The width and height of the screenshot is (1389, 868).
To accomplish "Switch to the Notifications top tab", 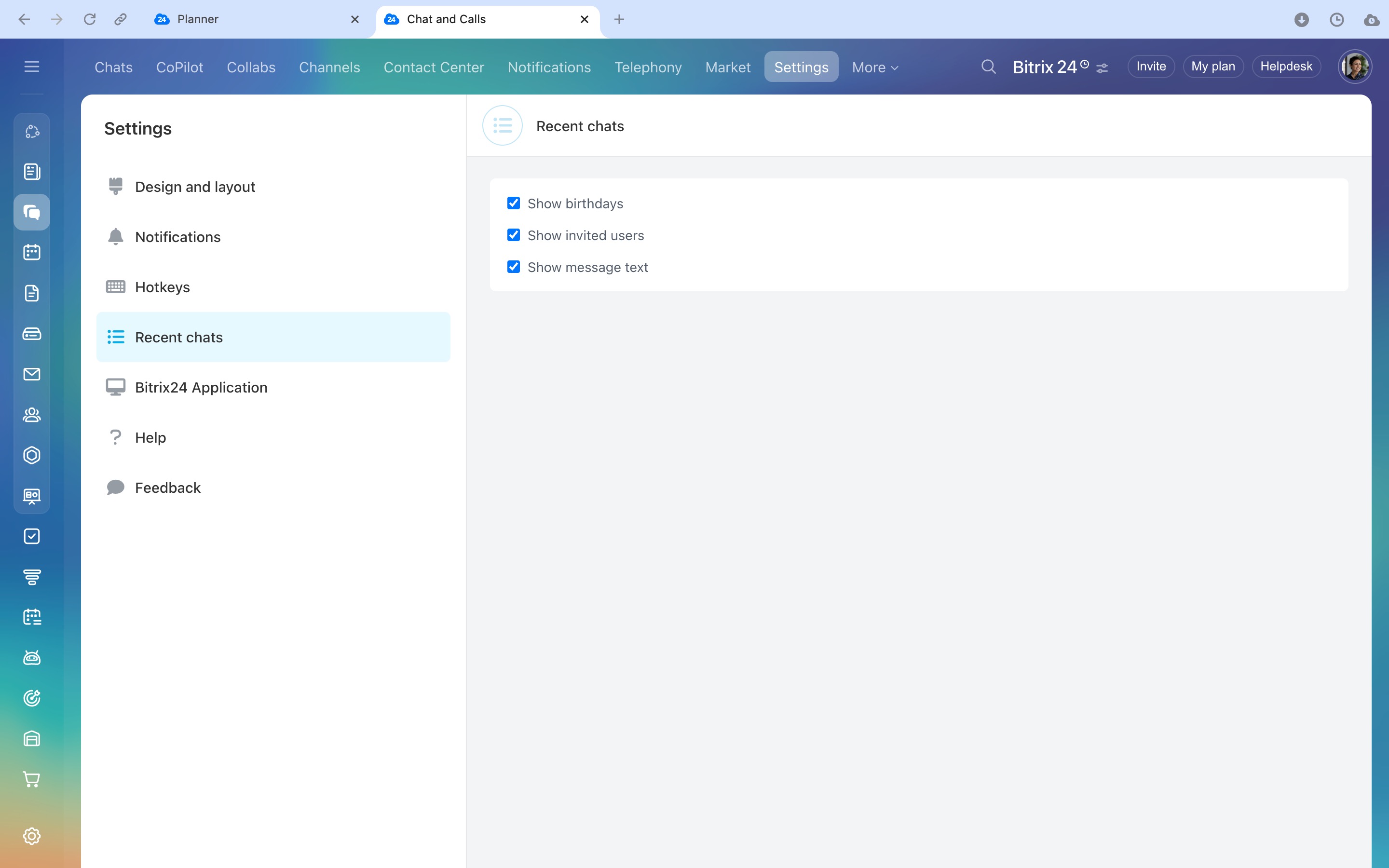I will pos(549,67).
